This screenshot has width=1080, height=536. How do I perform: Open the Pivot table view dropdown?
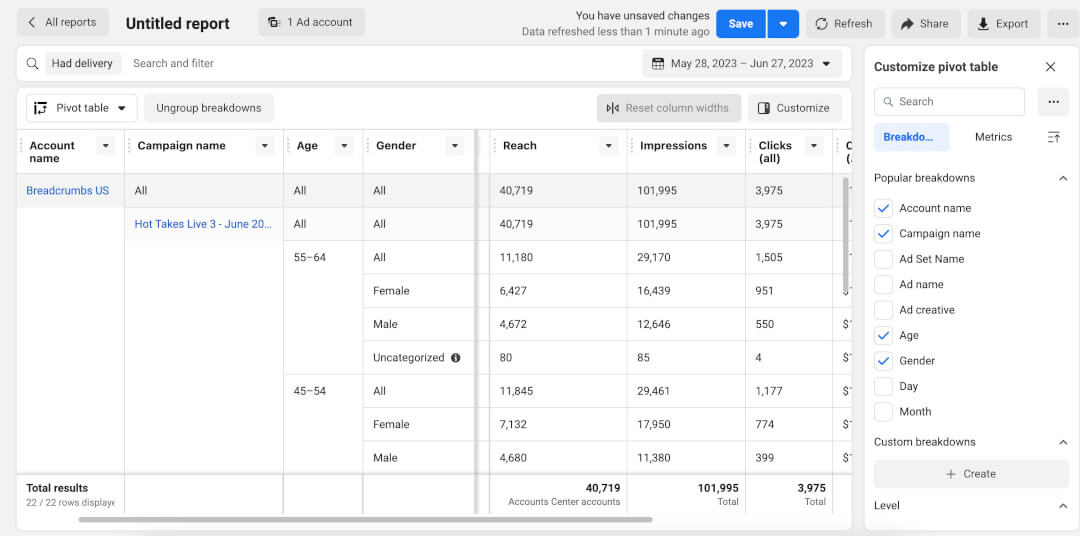coord(82,108)
